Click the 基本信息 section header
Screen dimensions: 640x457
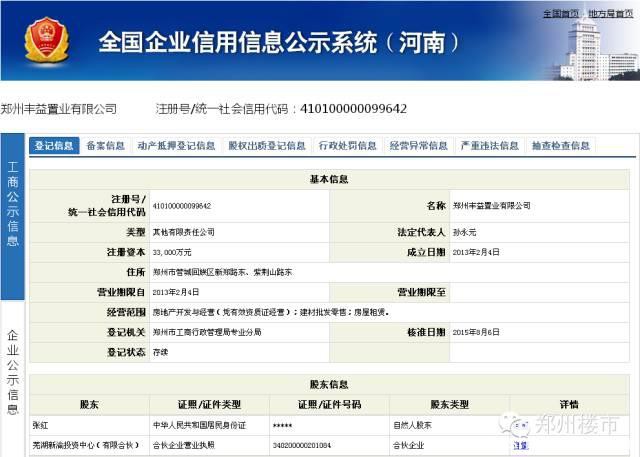pos(329,179)
